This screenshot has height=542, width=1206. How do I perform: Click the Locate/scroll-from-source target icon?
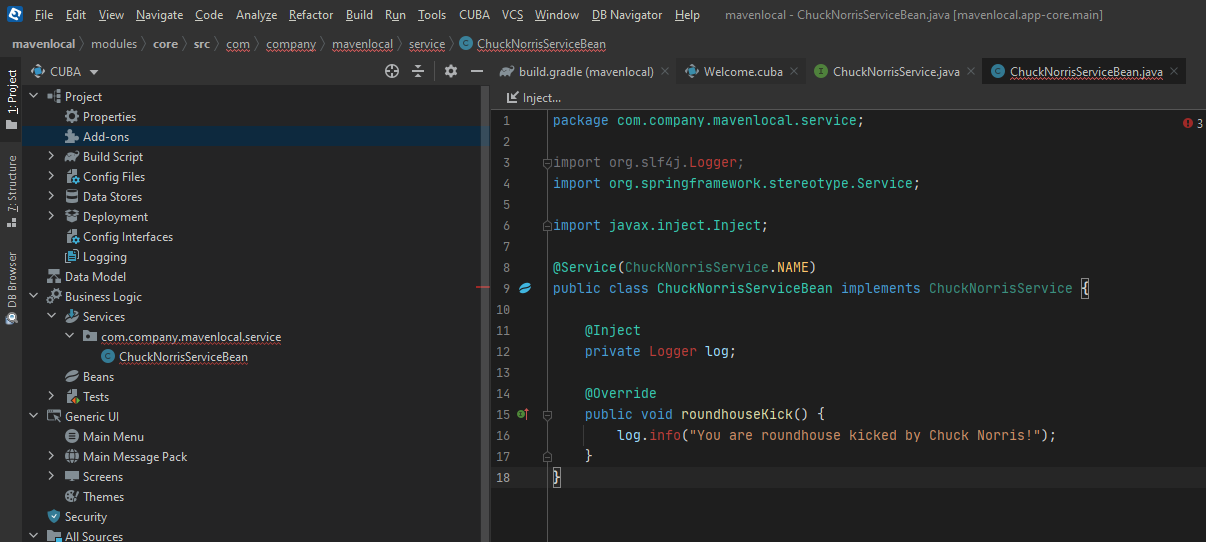392,71
